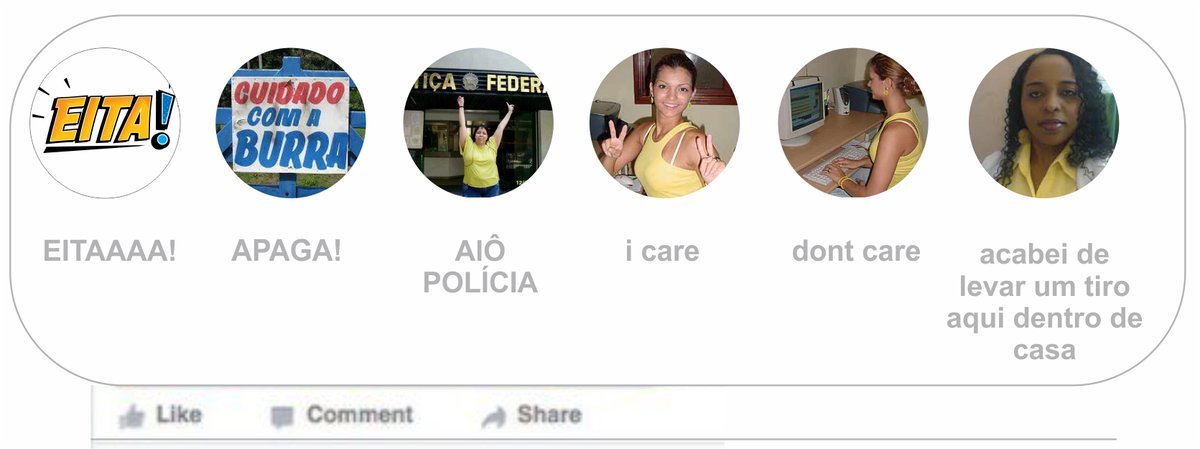The height and width of the screenshot is (449, 1200).
Task: Choose the Cuidado com a Burra sign reaction
Action: click(290, 123)
